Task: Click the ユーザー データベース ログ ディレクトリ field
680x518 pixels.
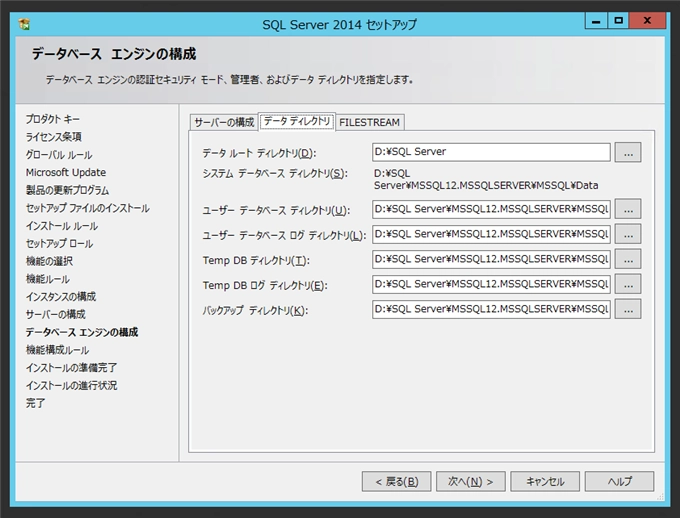Action: coord(491,234)
